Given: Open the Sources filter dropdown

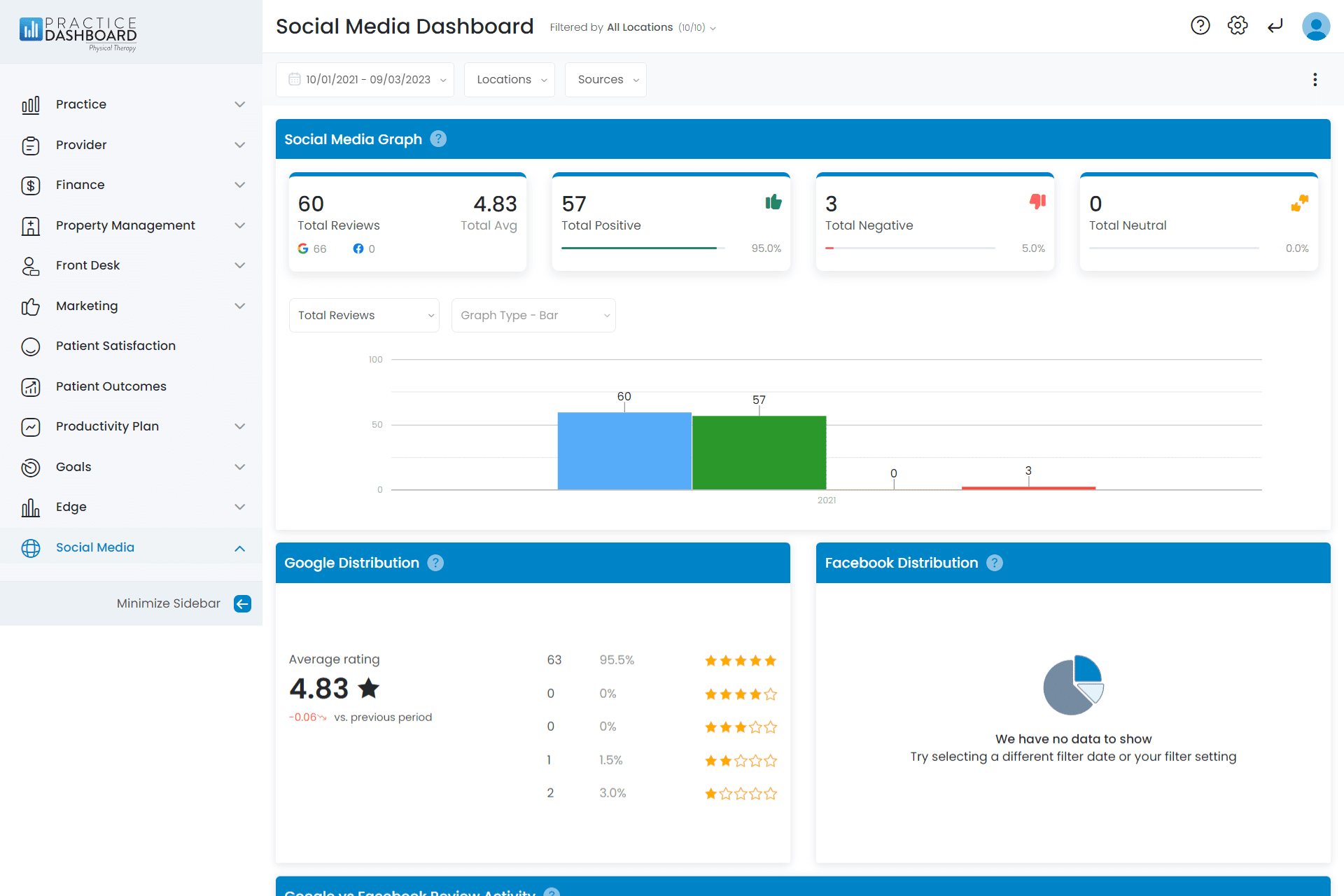Looking at the screenshot, I should tap(605, 80).
